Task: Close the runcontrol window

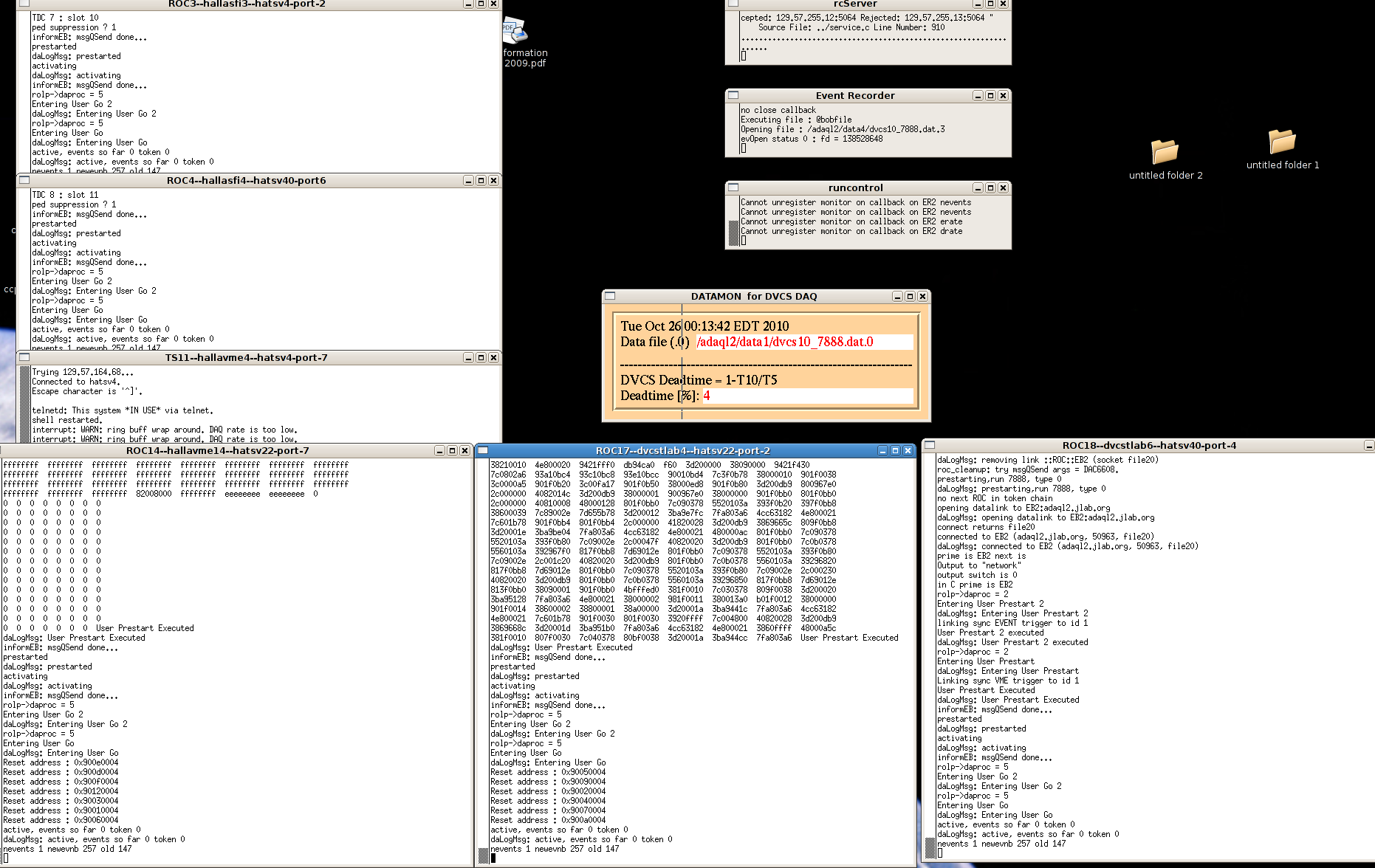Action: 1003,187
